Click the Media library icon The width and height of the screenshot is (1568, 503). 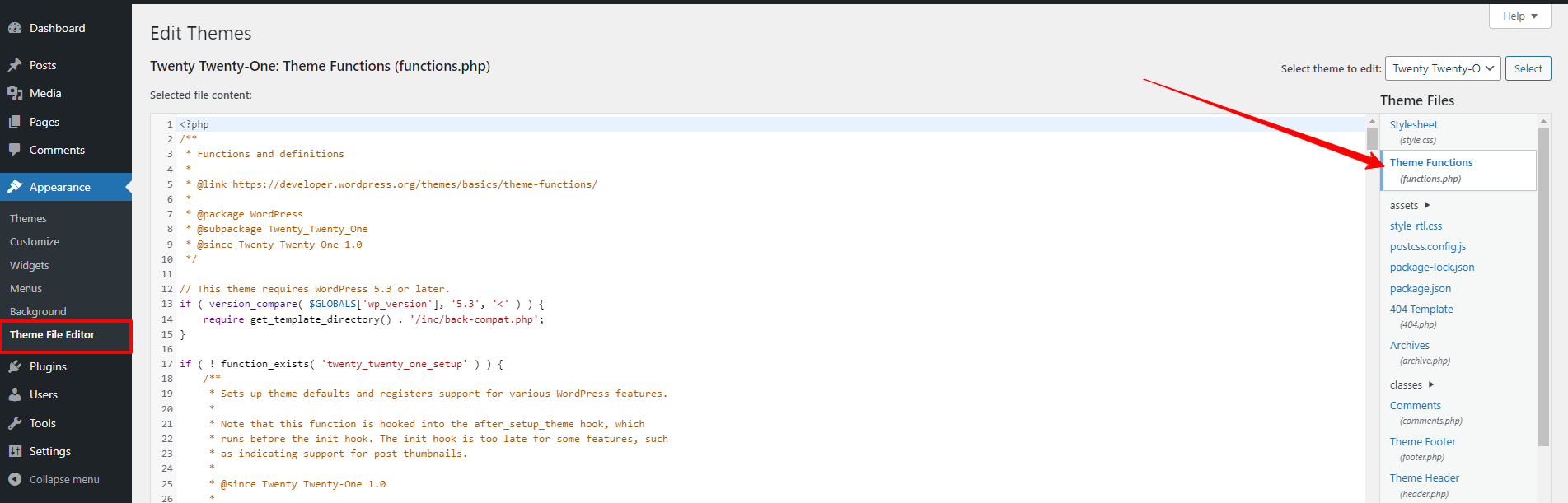pos(15,93)
